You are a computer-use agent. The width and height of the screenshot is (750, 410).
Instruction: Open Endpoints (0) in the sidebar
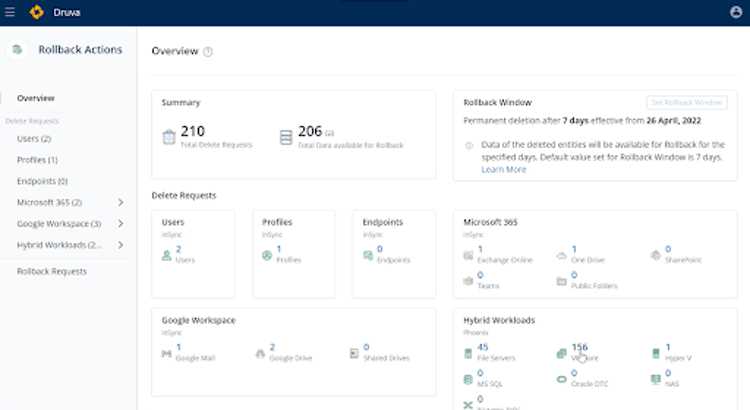coord(42,181)
